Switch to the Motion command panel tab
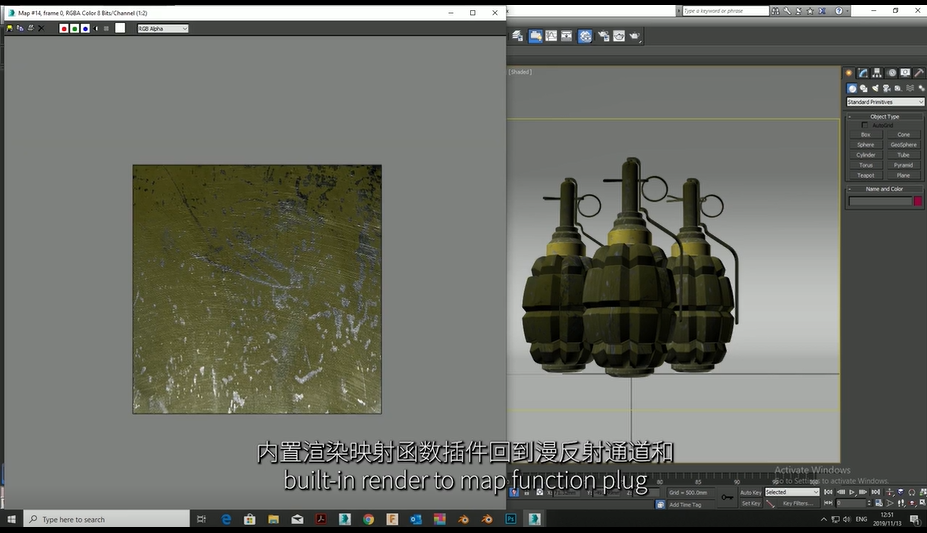 point(892,73)
